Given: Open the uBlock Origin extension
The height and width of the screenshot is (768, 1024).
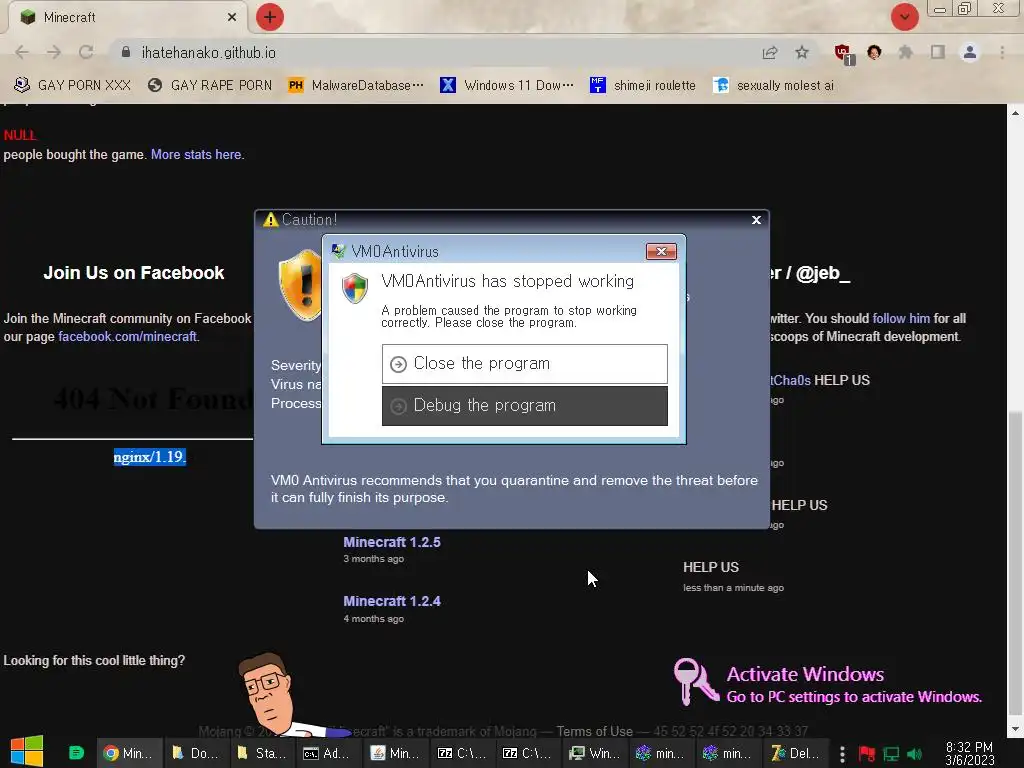Looking at the screenshot, I should pyautogui.click(x=844, y=54).
